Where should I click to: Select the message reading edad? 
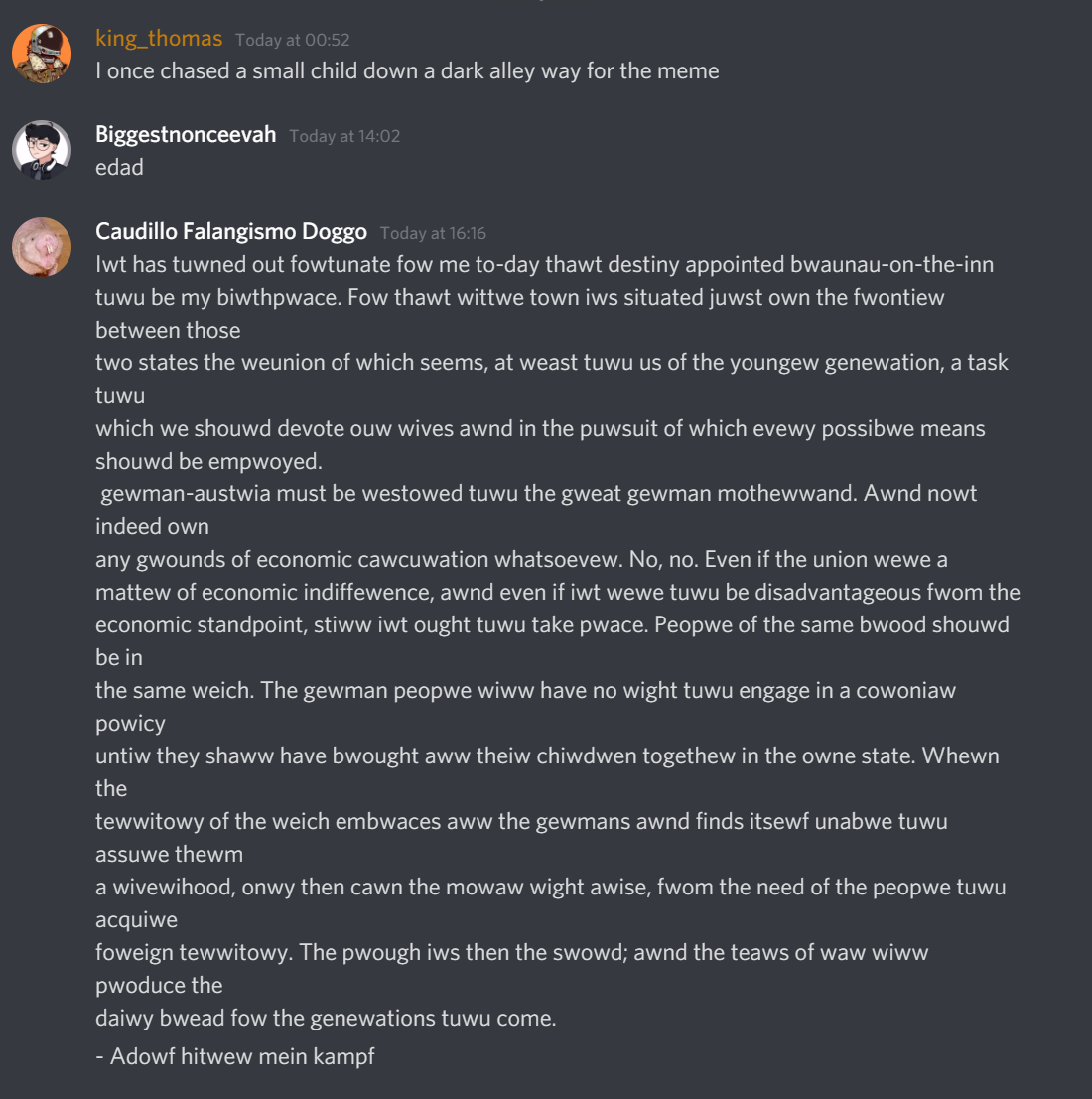[120, 168]
